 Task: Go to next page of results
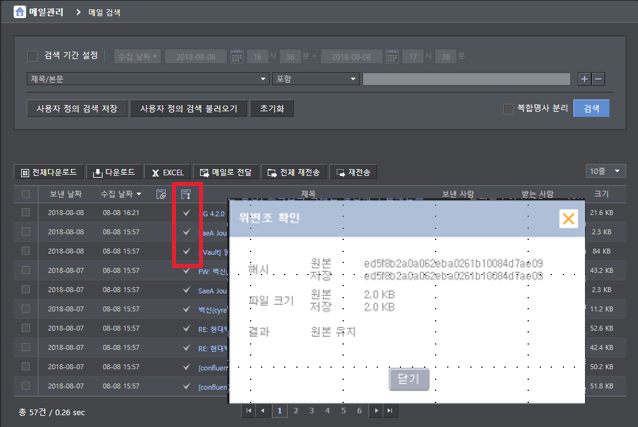point(376,411)
